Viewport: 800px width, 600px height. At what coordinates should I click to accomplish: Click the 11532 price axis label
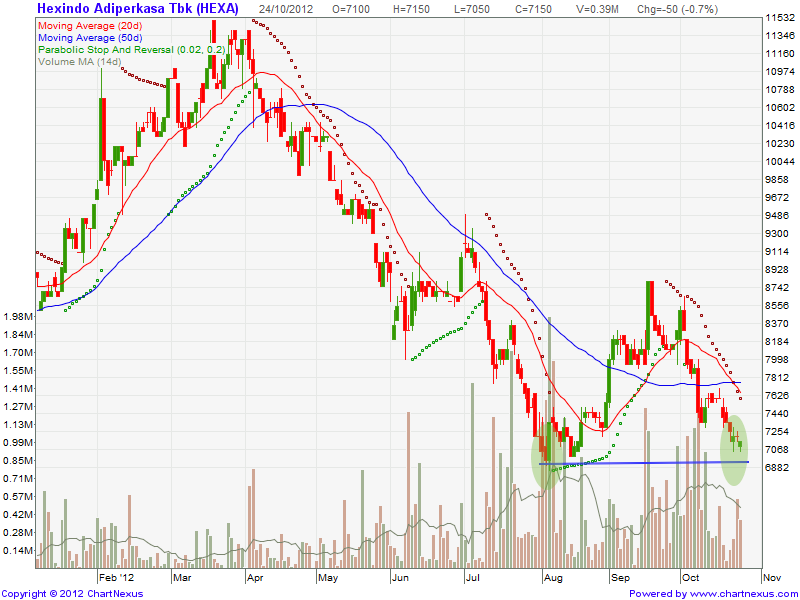[780, 18]
